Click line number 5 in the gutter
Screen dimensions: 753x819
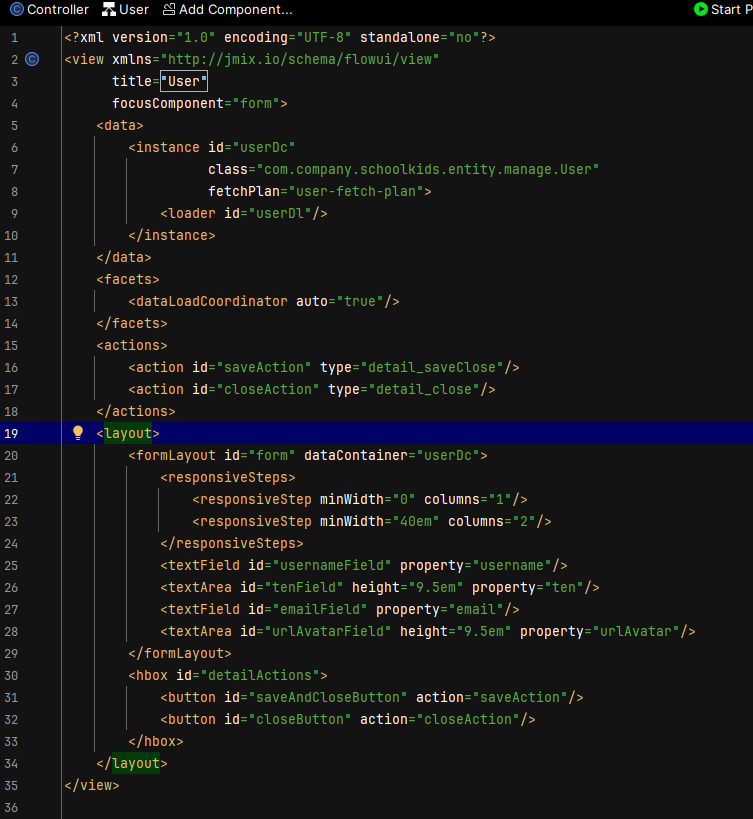pyautogui.click(x=15, y=126)
